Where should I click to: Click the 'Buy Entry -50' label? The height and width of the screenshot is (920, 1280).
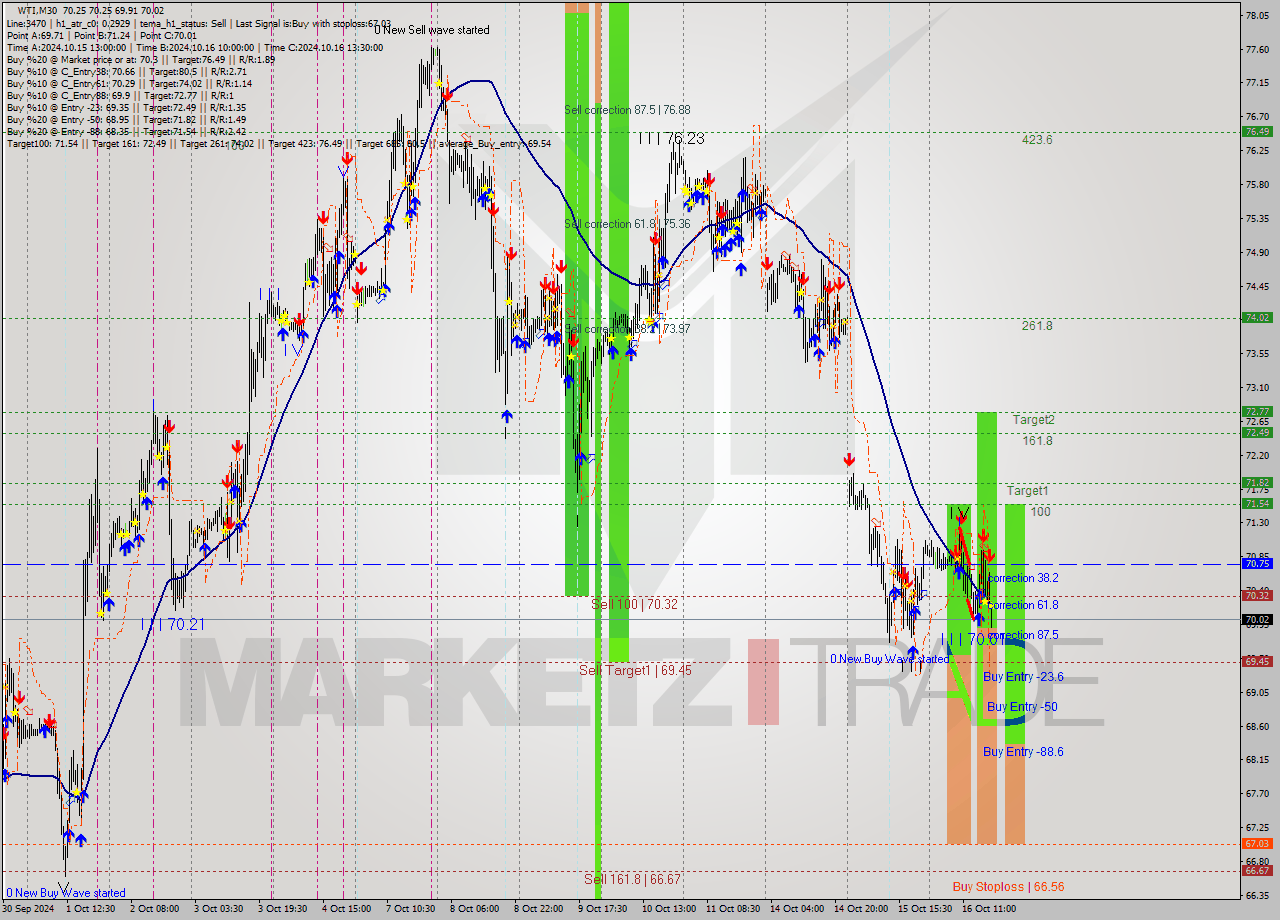click(x=1022, y=707)
